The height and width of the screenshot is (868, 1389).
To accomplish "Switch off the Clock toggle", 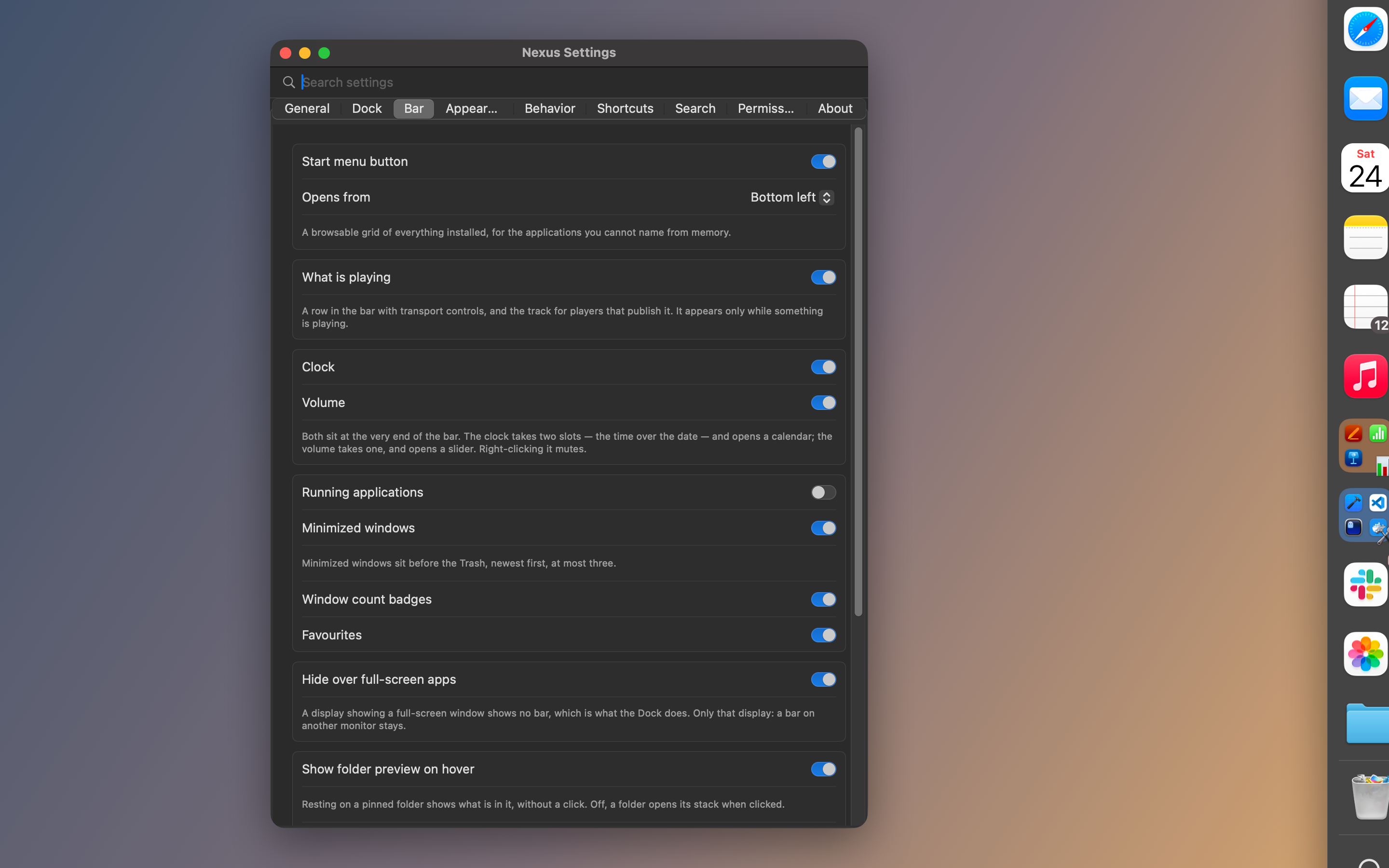I will coord(823,367).
